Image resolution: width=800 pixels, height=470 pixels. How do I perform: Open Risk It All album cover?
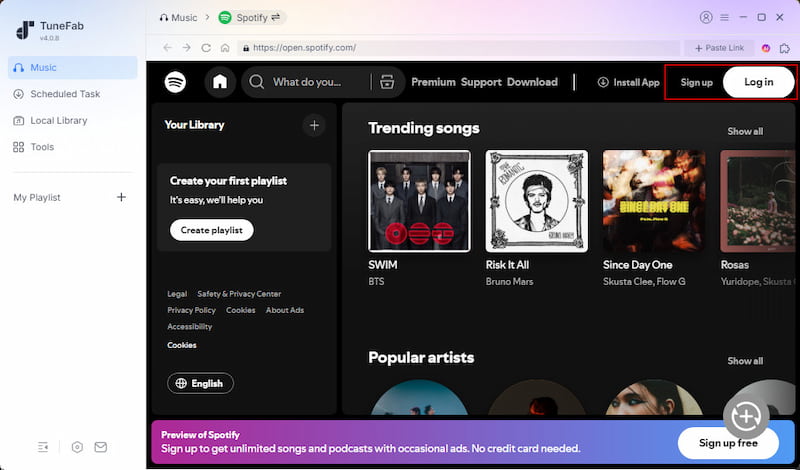(x=537, y=201)
